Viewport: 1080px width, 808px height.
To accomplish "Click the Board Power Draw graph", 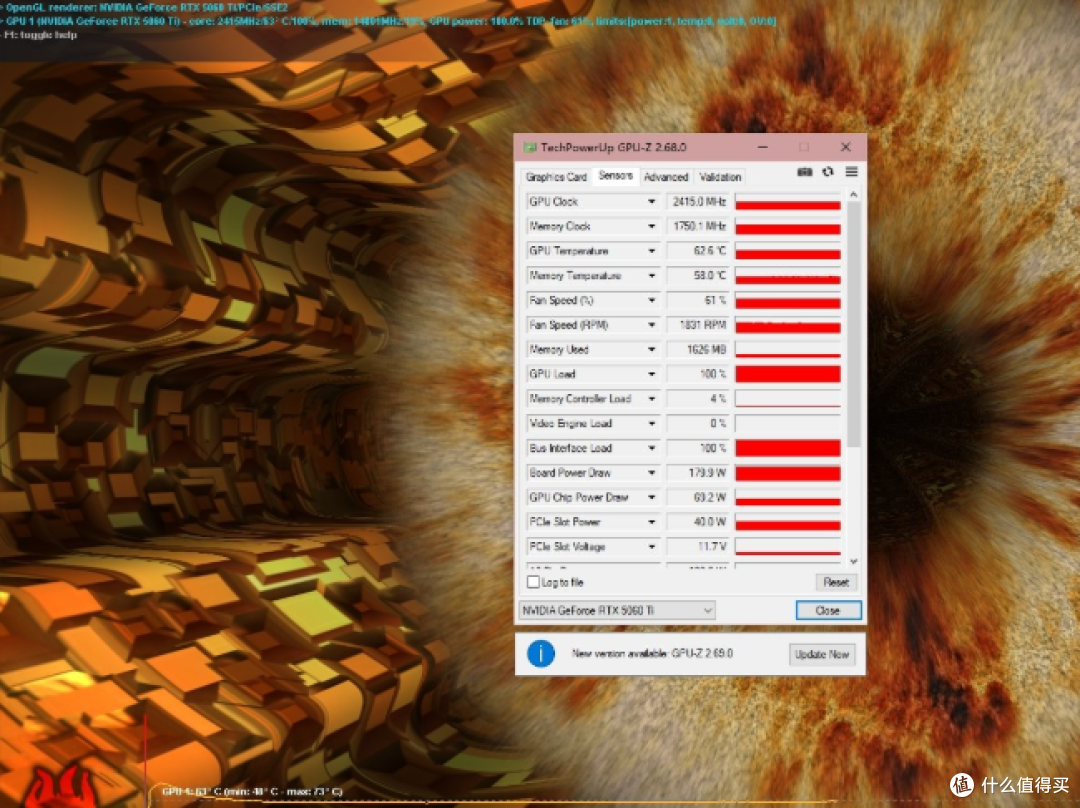I will [x=788, y=473].
